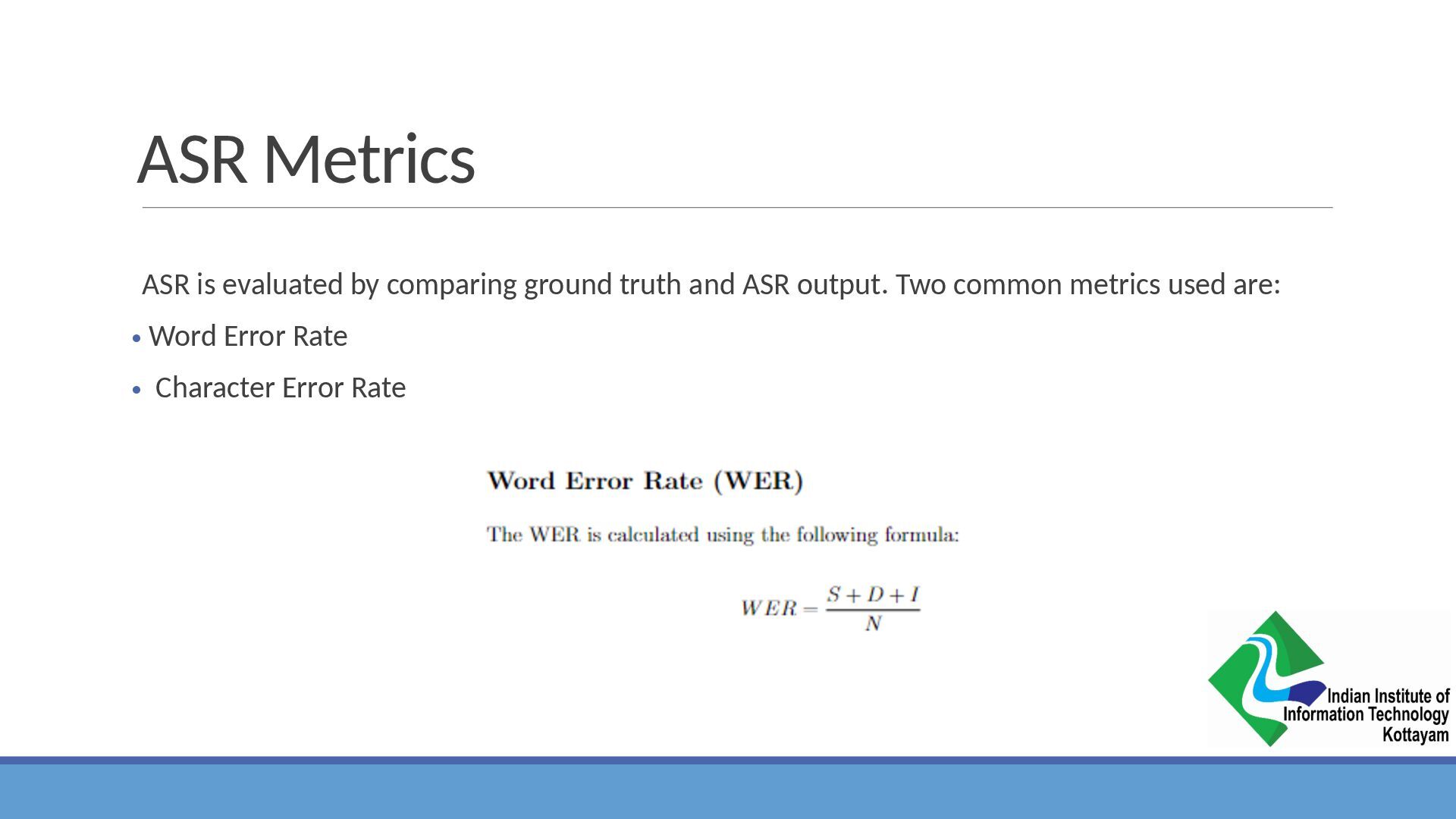Click the intro sentence about ASR evaluation
This screenshot has height=819, width=1456.
[711, 285]
